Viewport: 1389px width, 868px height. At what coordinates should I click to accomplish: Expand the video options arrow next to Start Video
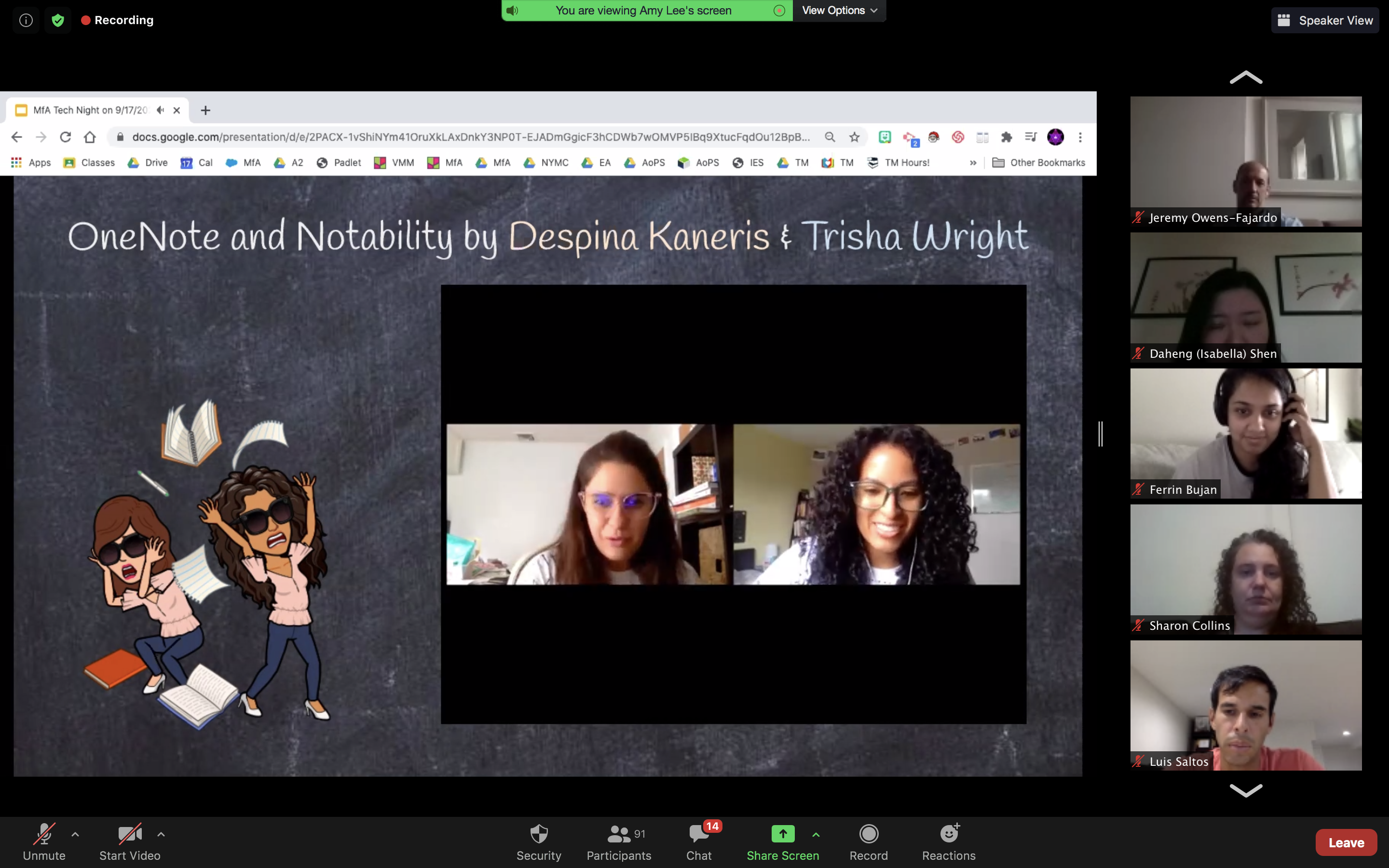[x=161, y=834]
